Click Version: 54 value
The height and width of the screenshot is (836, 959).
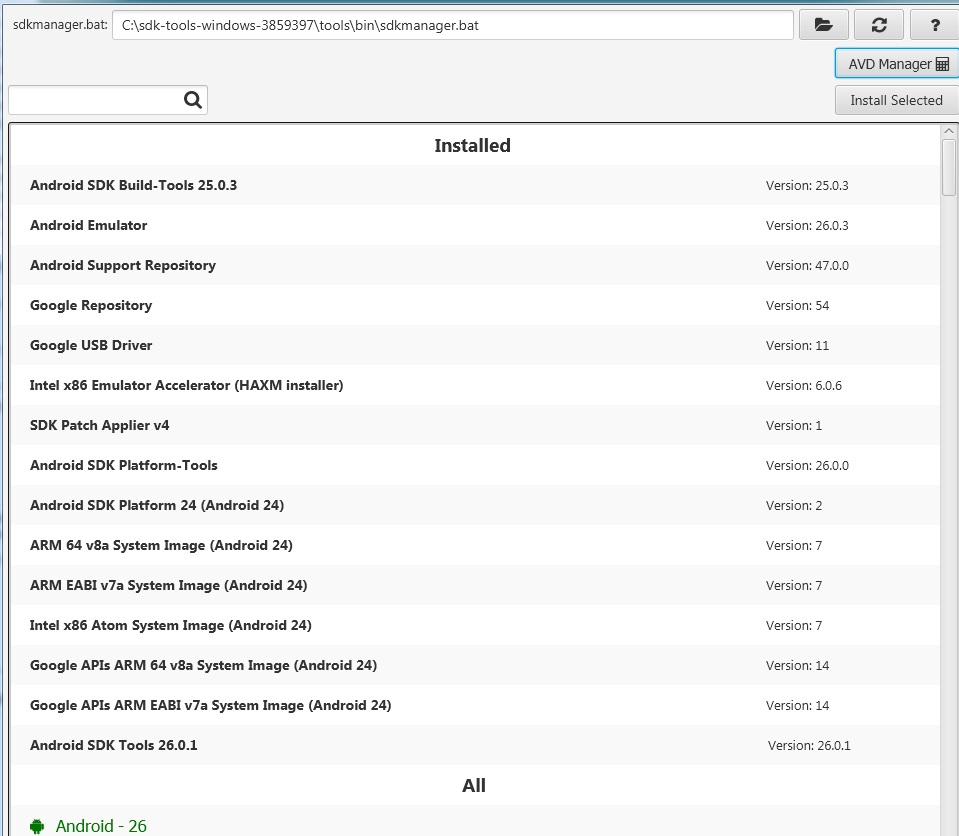click(x=797, y=305)
